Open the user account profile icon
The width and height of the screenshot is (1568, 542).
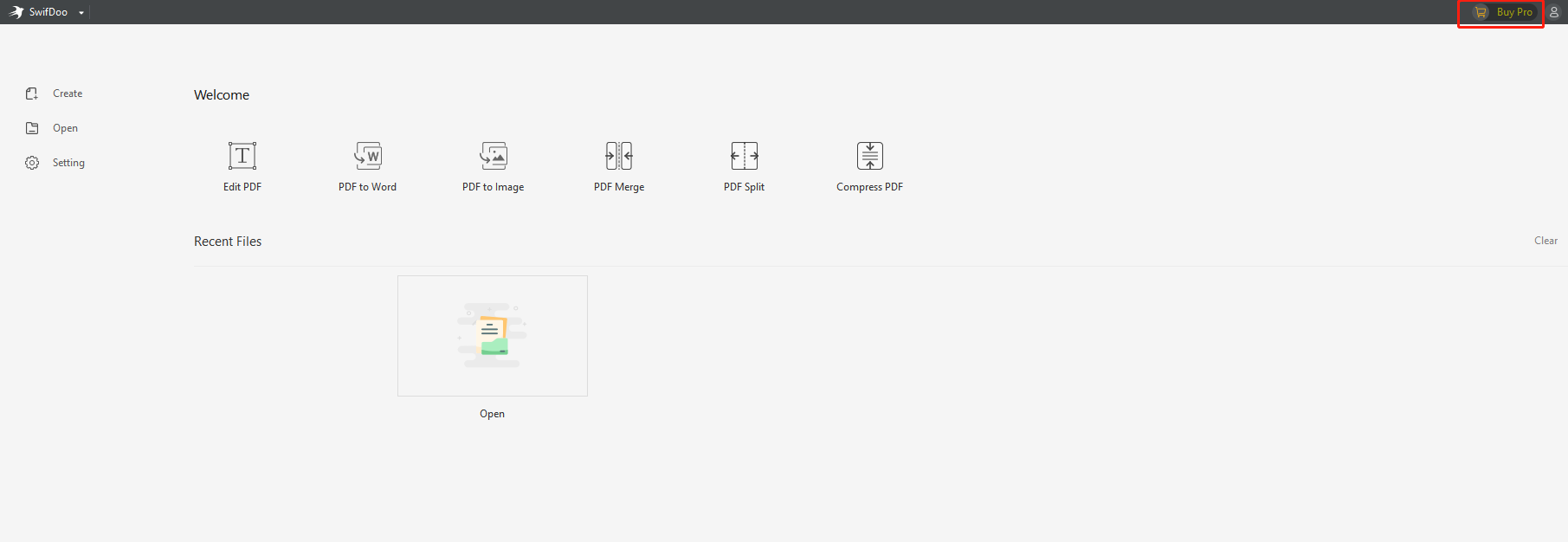(1554, 12)
